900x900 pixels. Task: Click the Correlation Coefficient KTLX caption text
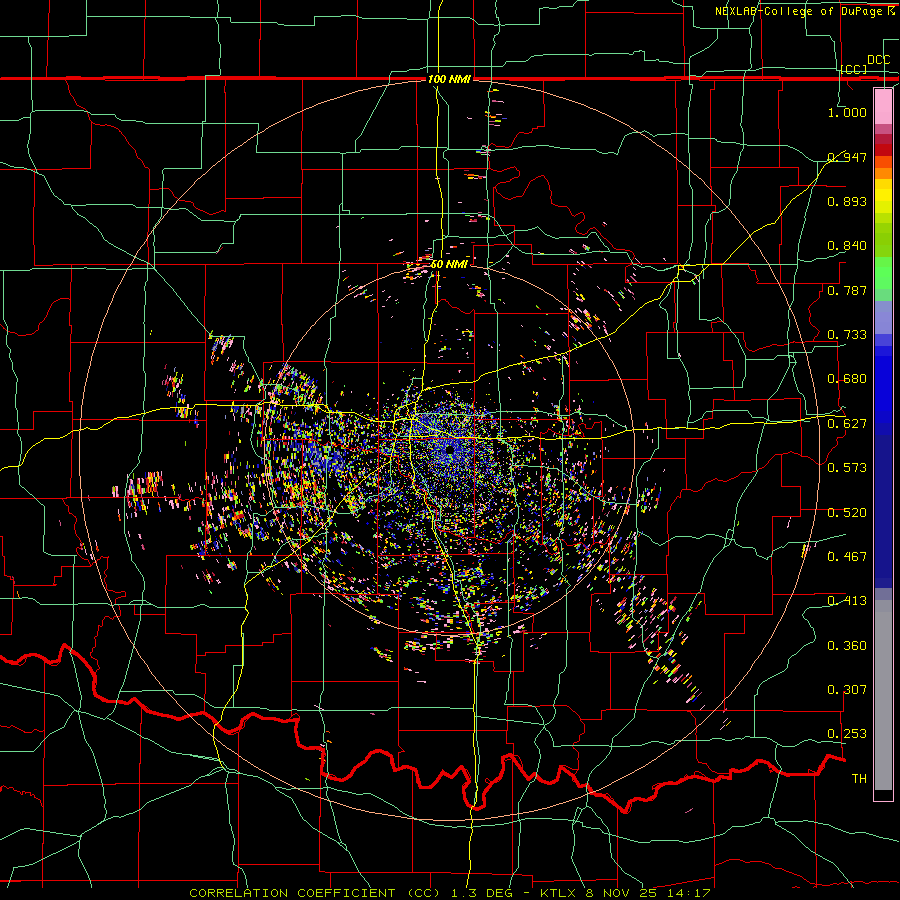(x=450, y=893)
